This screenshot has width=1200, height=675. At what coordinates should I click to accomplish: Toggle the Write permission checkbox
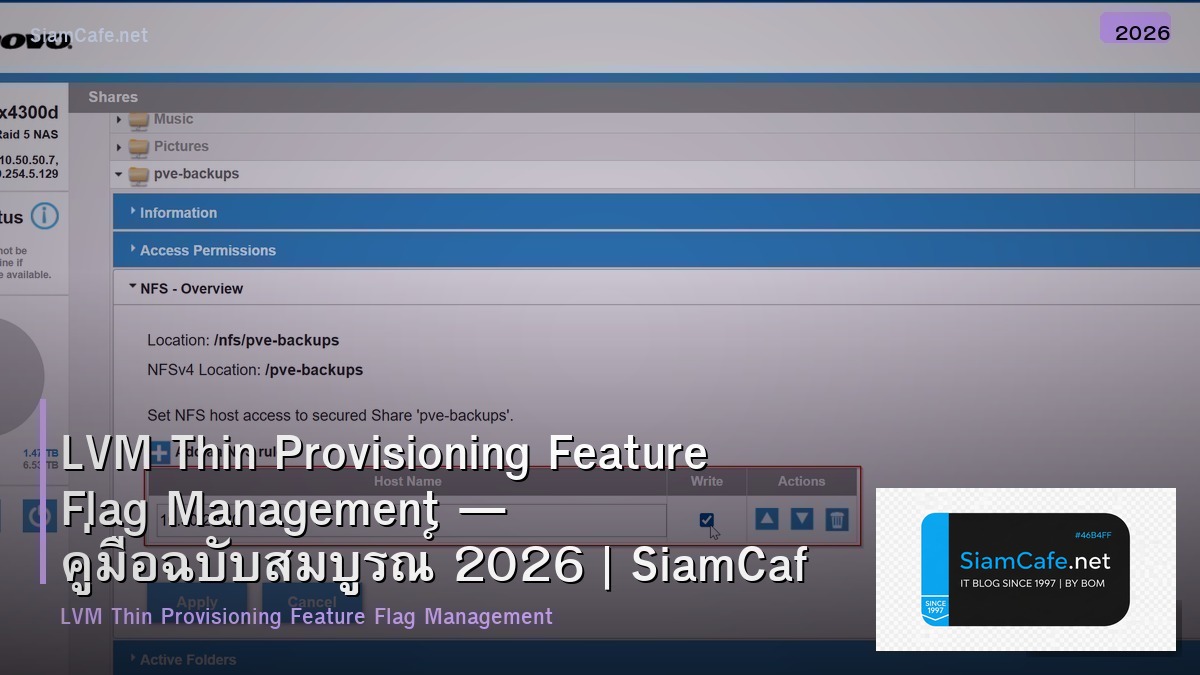(x=707, y=519)
